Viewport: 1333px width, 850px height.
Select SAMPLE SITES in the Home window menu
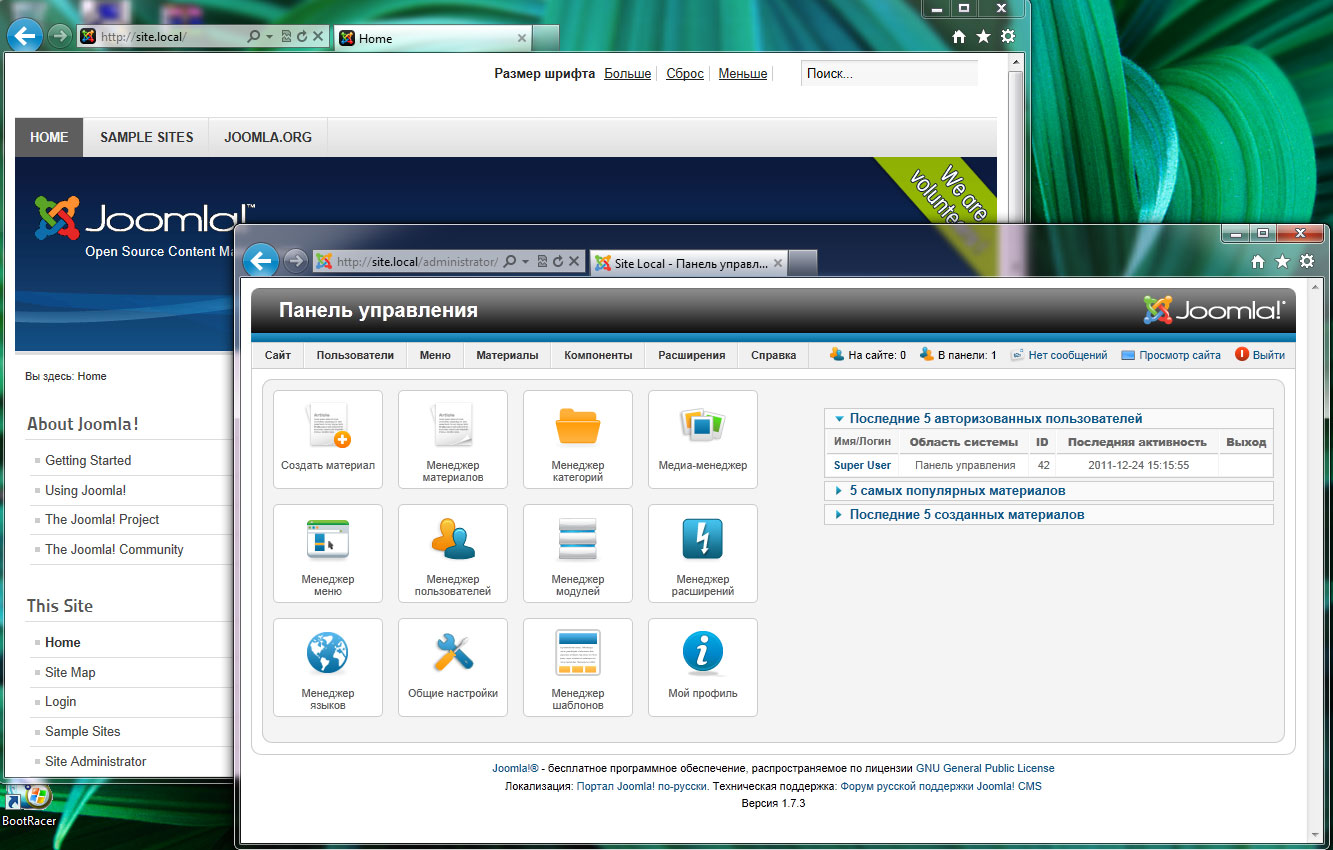point(147,137)
